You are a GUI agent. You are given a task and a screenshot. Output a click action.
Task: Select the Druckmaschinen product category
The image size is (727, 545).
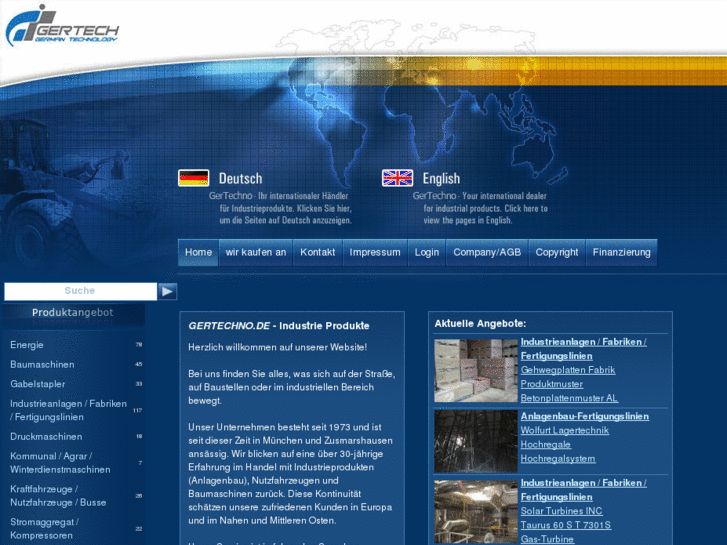coord(46,436)
